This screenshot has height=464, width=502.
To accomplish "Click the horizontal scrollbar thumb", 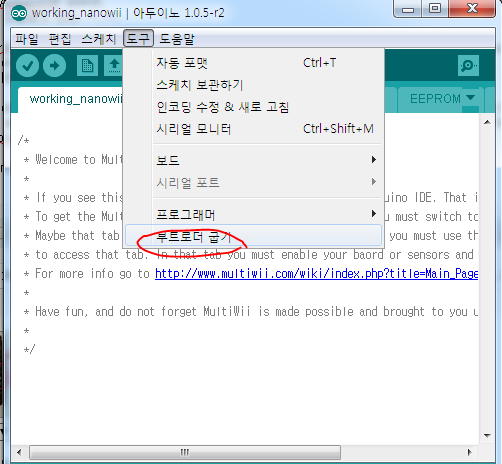I will point(185,452).
